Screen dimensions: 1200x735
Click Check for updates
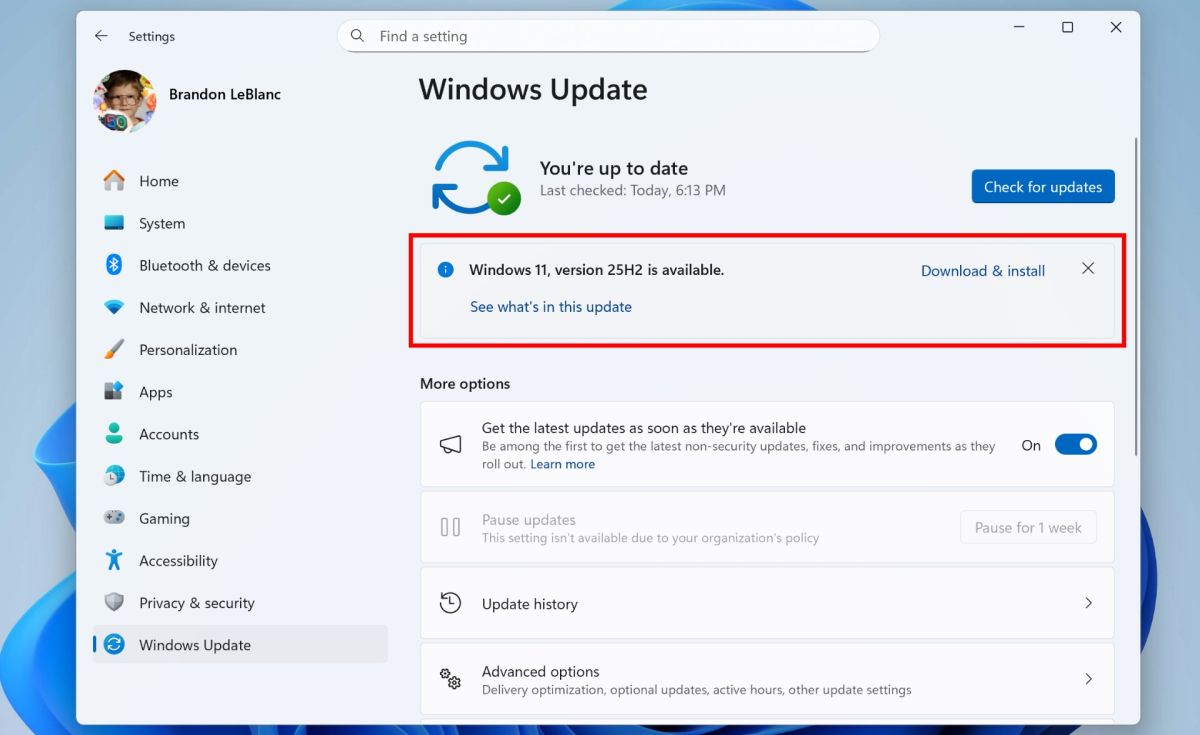tap(1042, 186)
